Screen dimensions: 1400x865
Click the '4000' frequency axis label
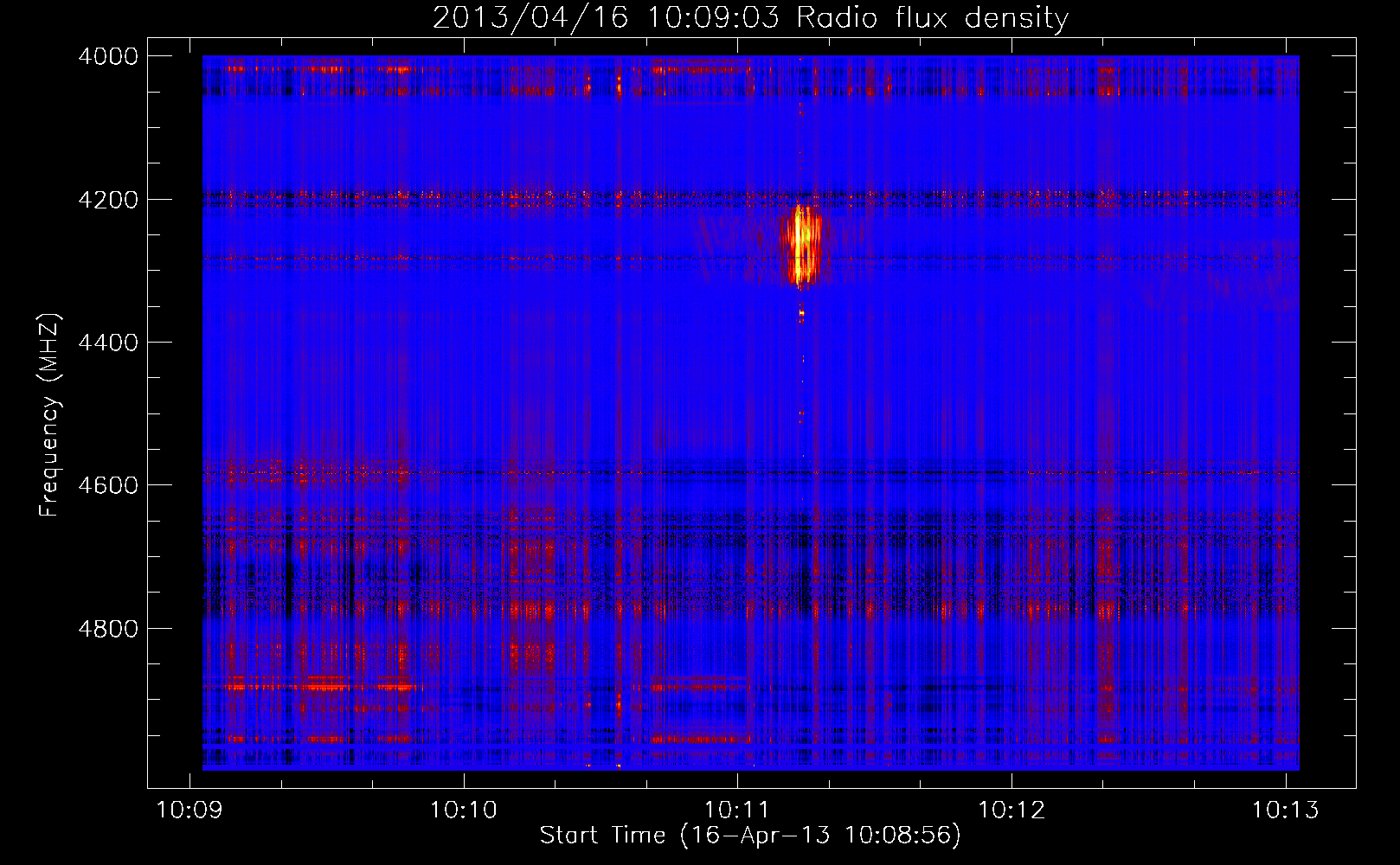(x=107, y=56)
